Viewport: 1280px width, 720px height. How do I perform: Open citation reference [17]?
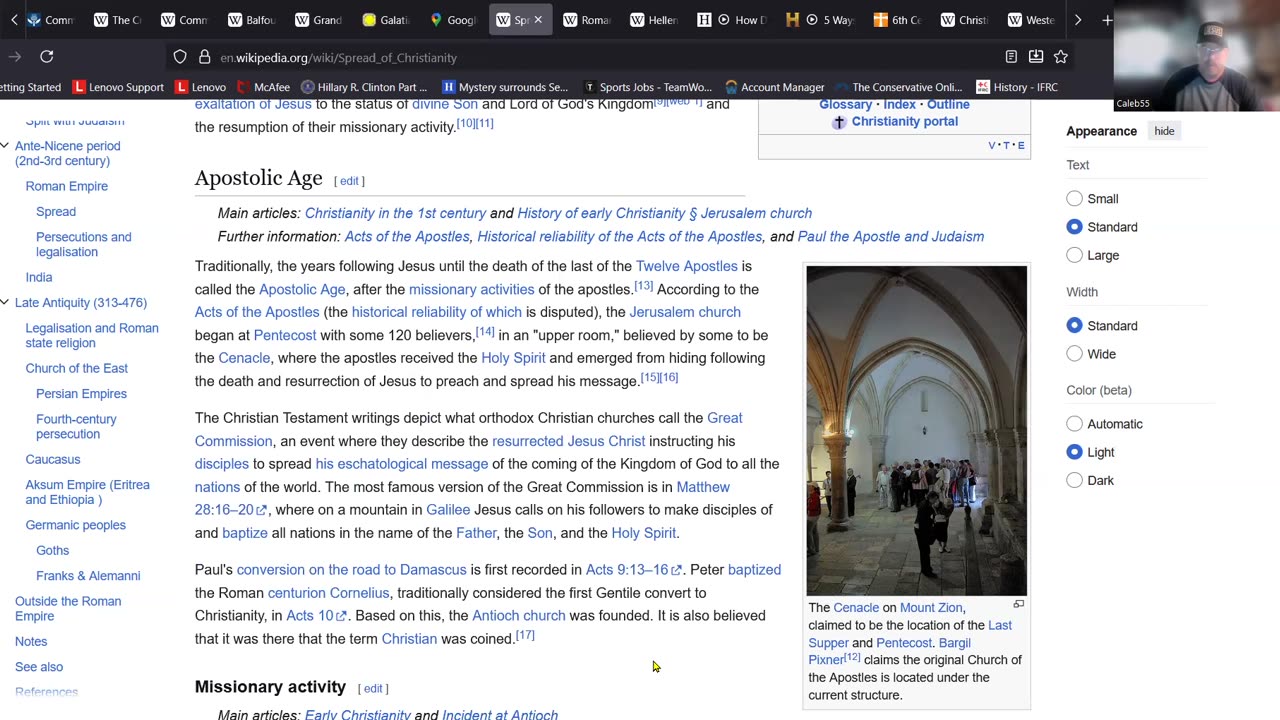[525, 635]
